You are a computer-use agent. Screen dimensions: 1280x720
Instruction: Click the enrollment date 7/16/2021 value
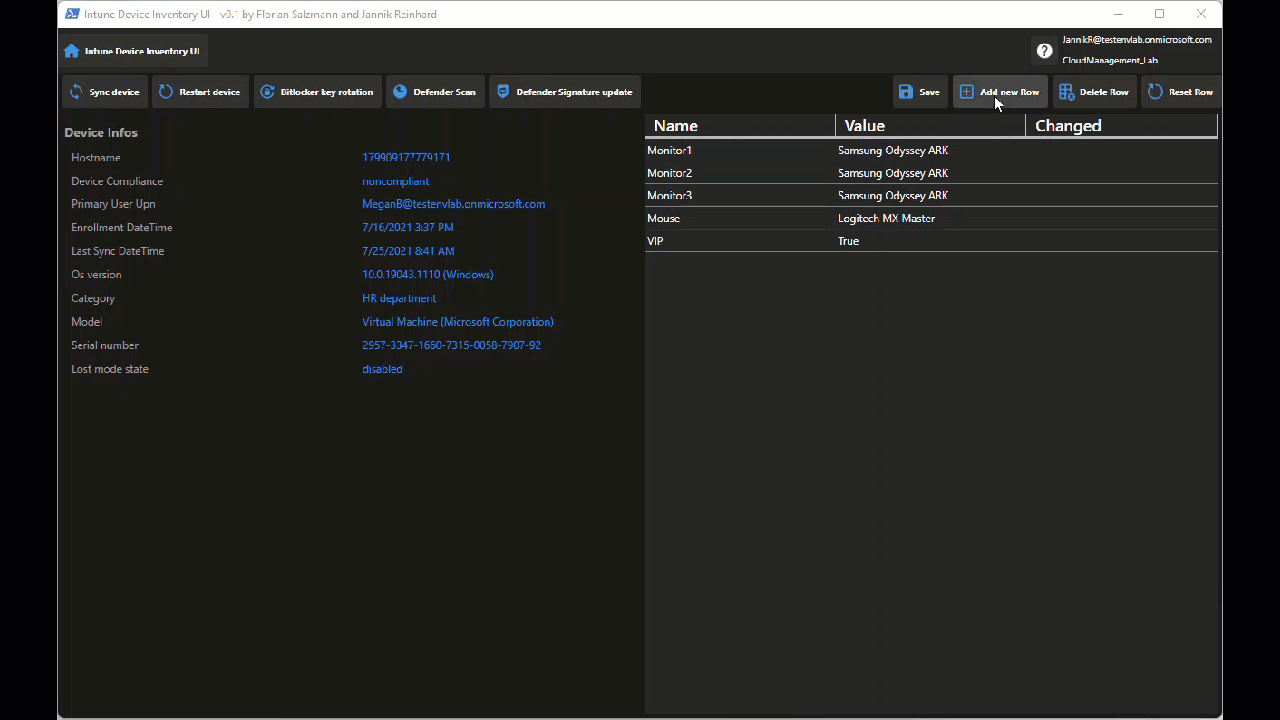click(x=407, y=227)
